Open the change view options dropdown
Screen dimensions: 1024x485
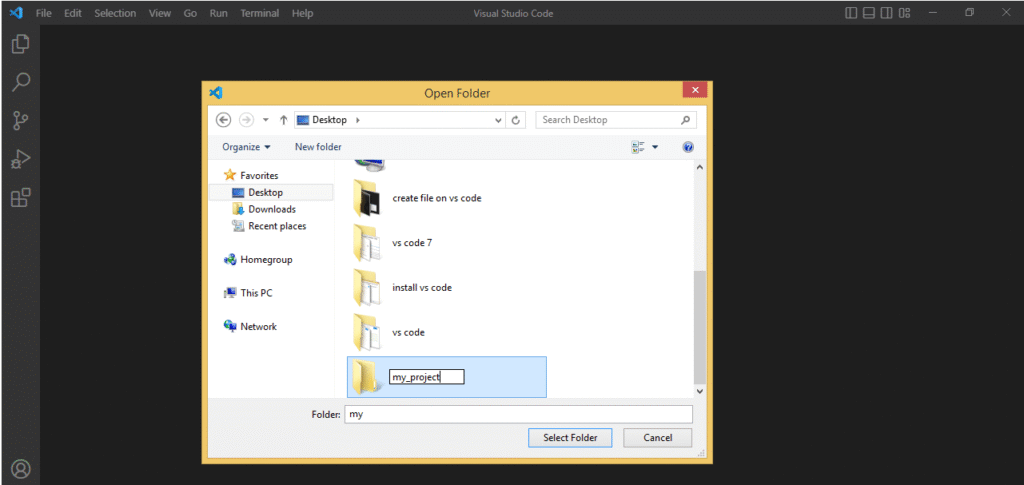click(655, 147)
